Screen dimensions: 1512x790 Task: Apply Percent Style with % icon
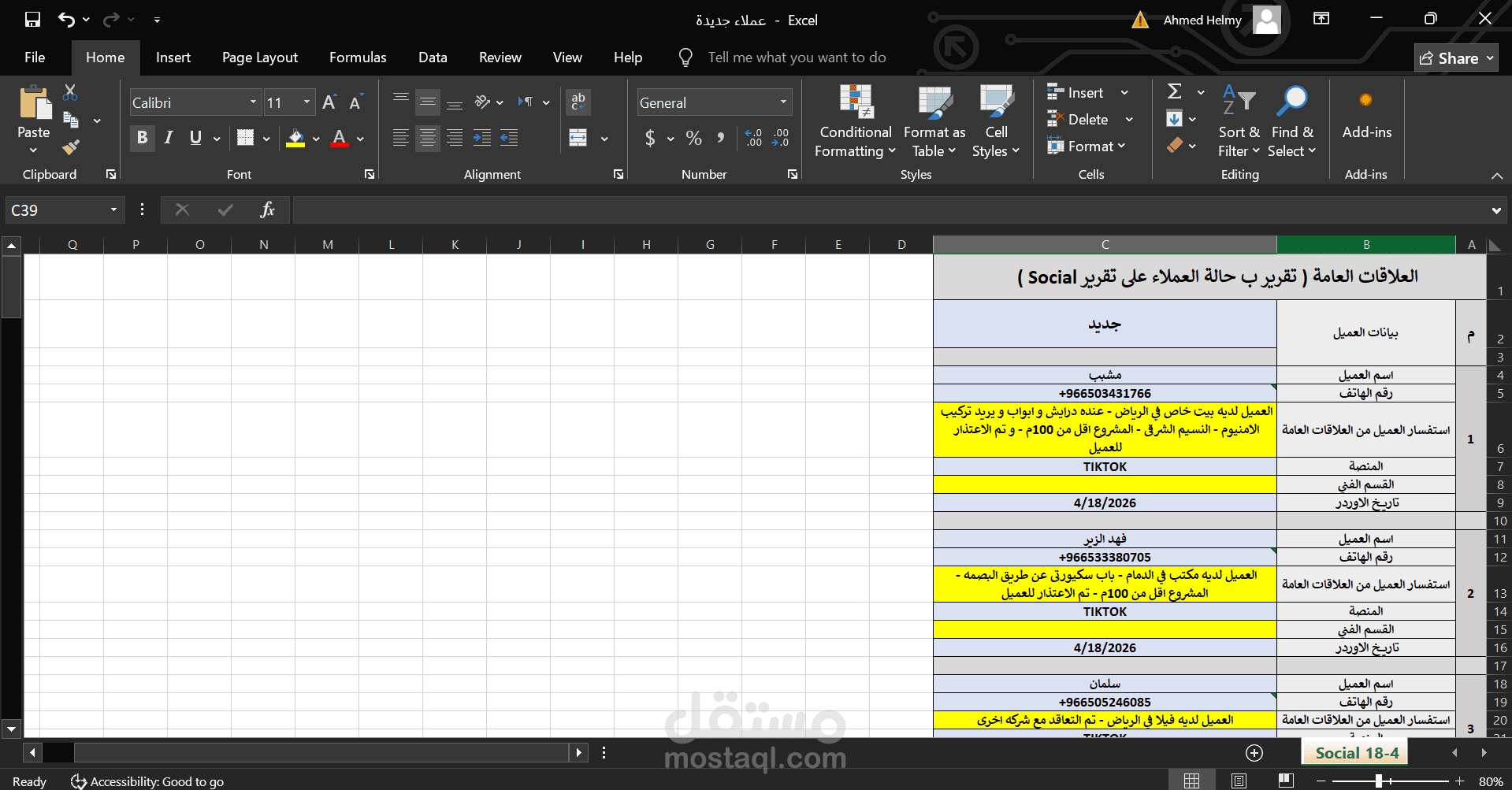[693, 139]
